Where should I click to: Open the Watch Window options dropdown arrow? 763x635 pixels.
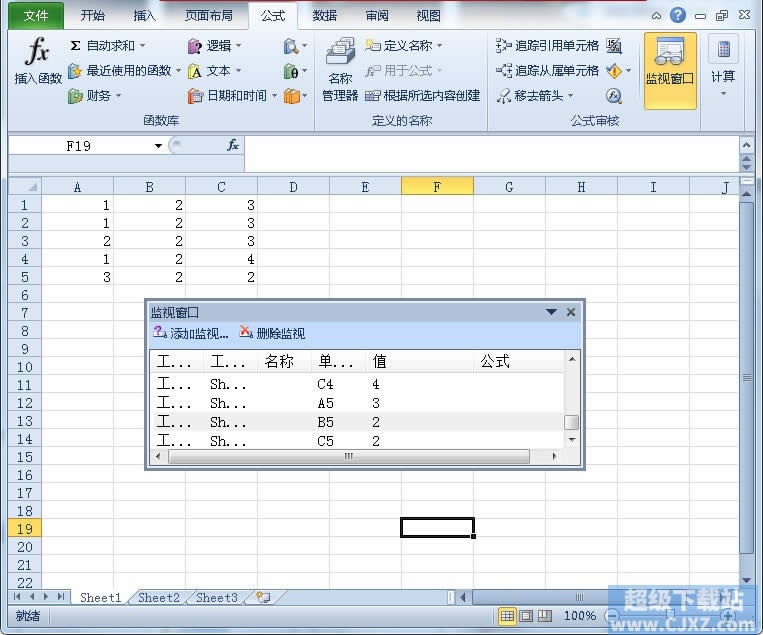click(551, 312)
